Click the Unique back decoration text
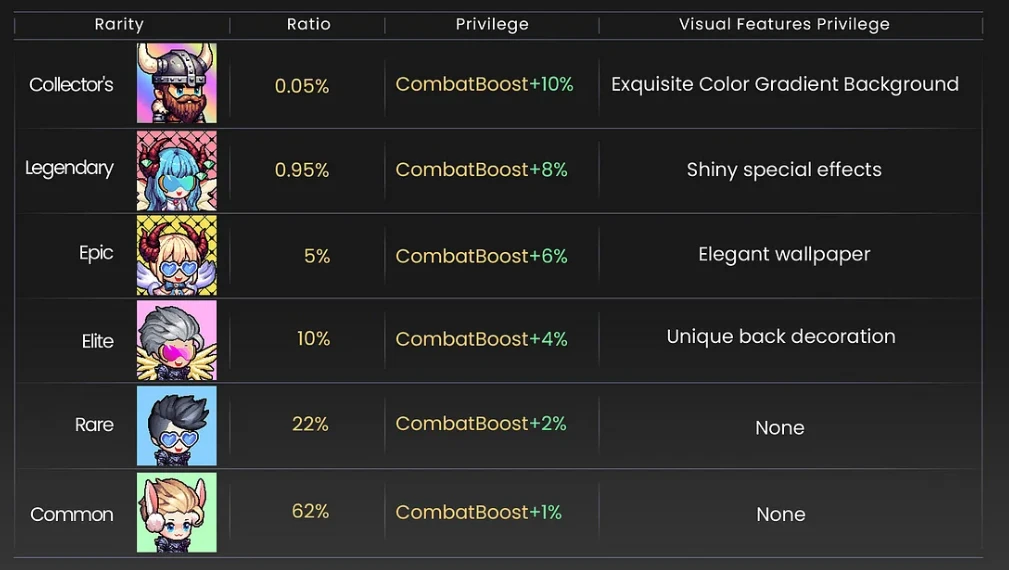Image resolution: width=1009 pixels, height=570 pixels. [781, 337]
